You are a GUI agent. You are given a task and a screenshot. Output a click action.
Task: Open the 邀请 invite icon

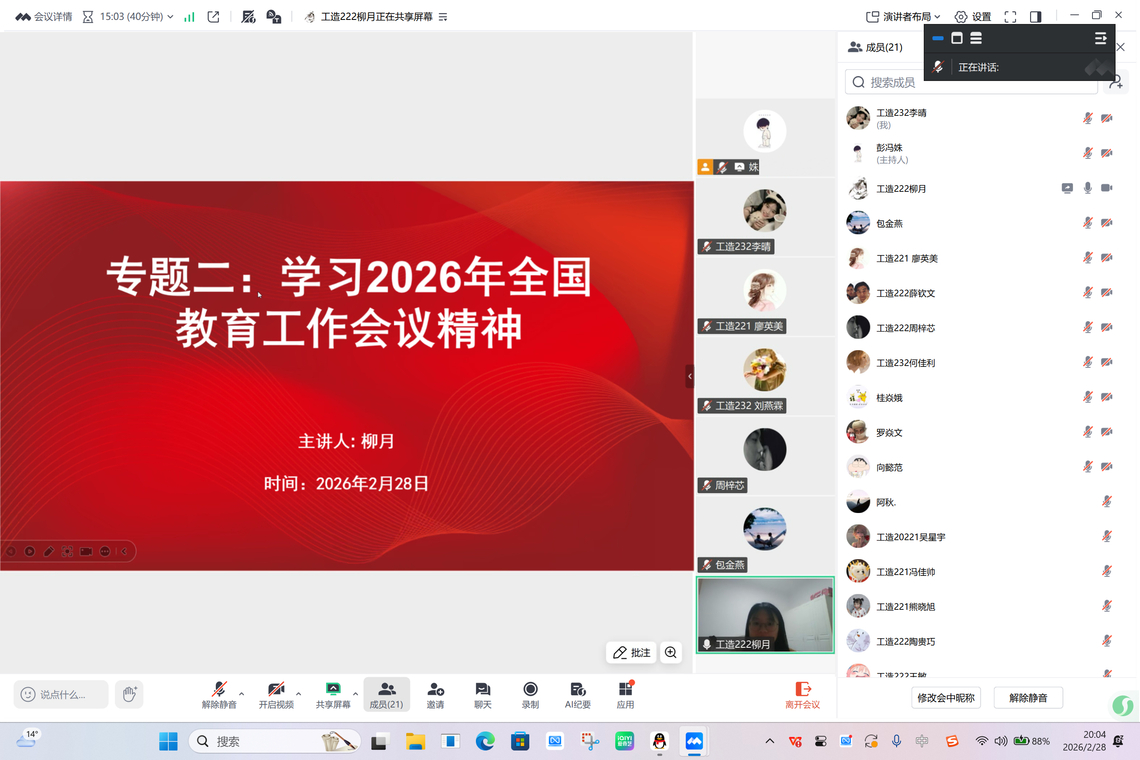pos(435,690)
